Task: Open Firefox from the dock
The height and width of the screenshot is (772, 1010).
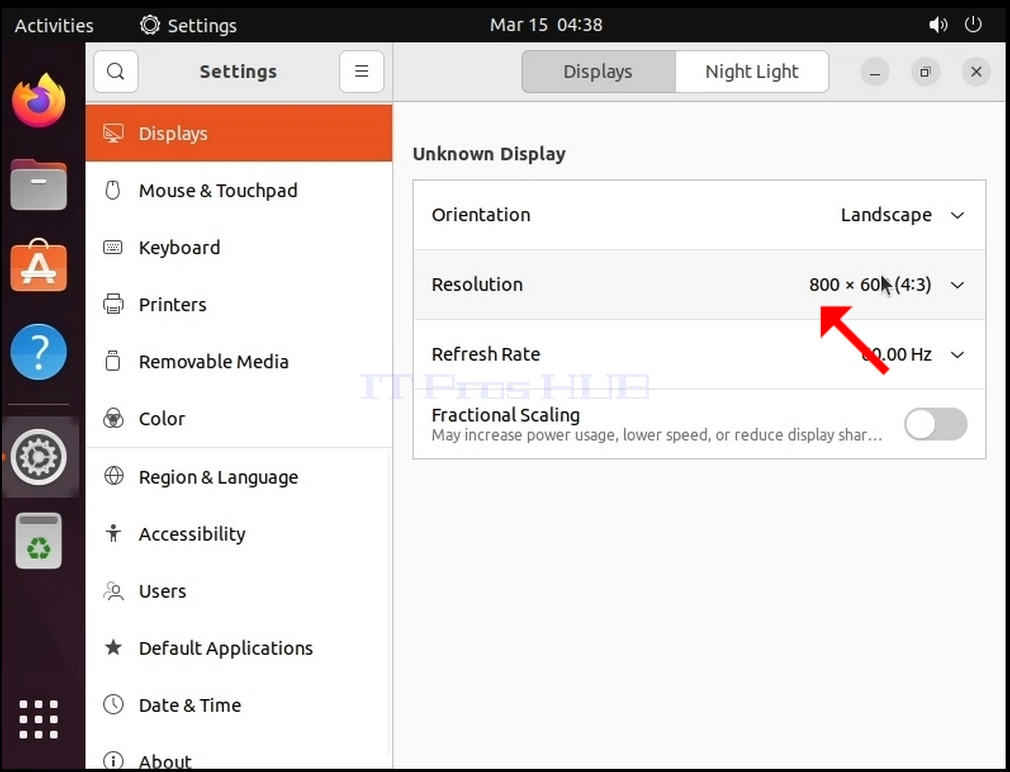Action: point(39,100)
